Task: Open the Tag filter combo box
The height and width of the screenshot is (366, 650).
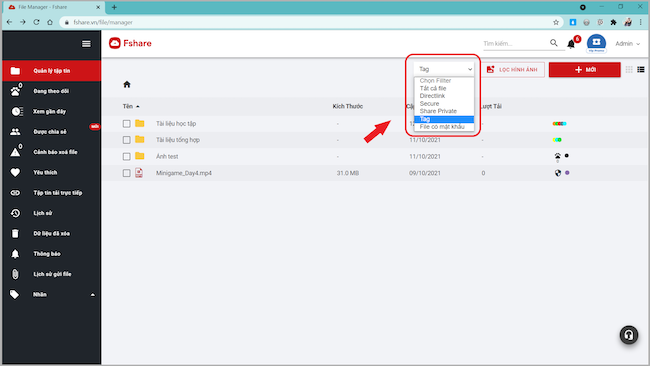Action: pos(444,69)
